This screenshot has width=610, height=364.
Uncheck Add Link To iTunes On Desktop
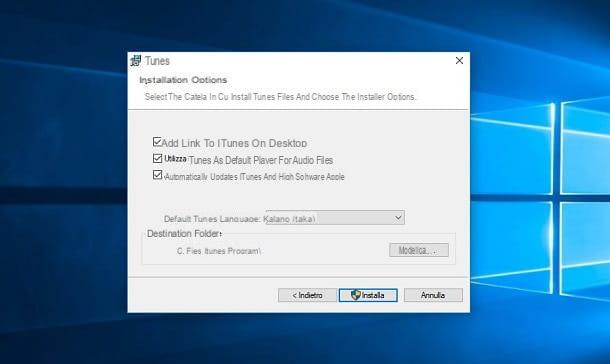coord(157,142)
